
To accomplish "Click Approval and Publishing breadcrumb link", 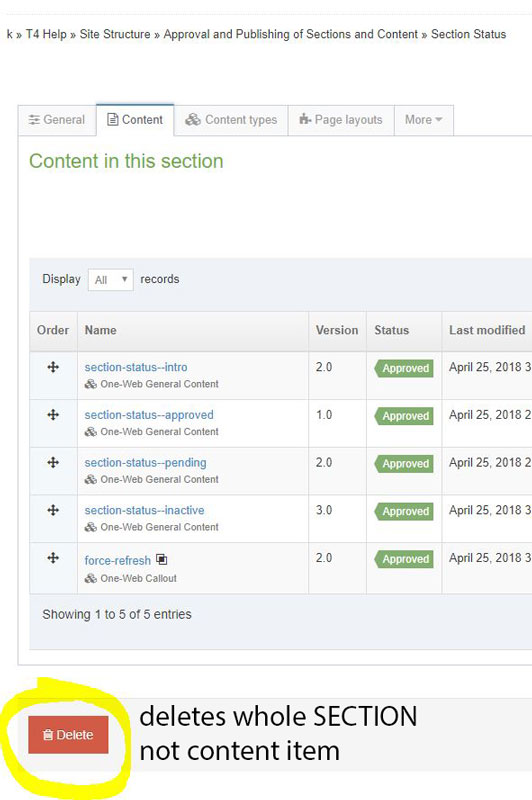I will click(x=290, y=34).
